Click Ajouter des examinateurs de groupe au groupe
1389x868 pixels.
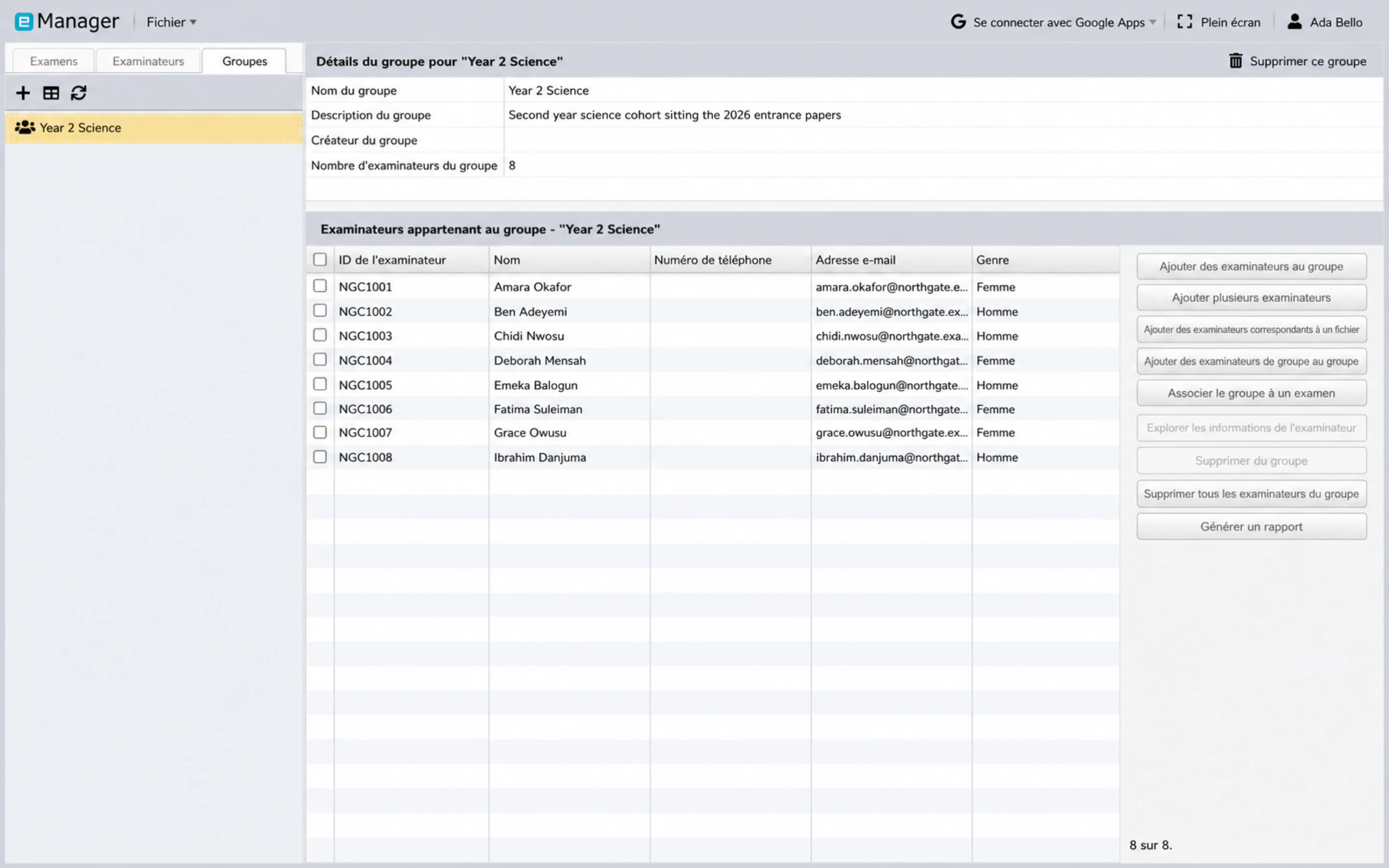(x=1251, y=361)
